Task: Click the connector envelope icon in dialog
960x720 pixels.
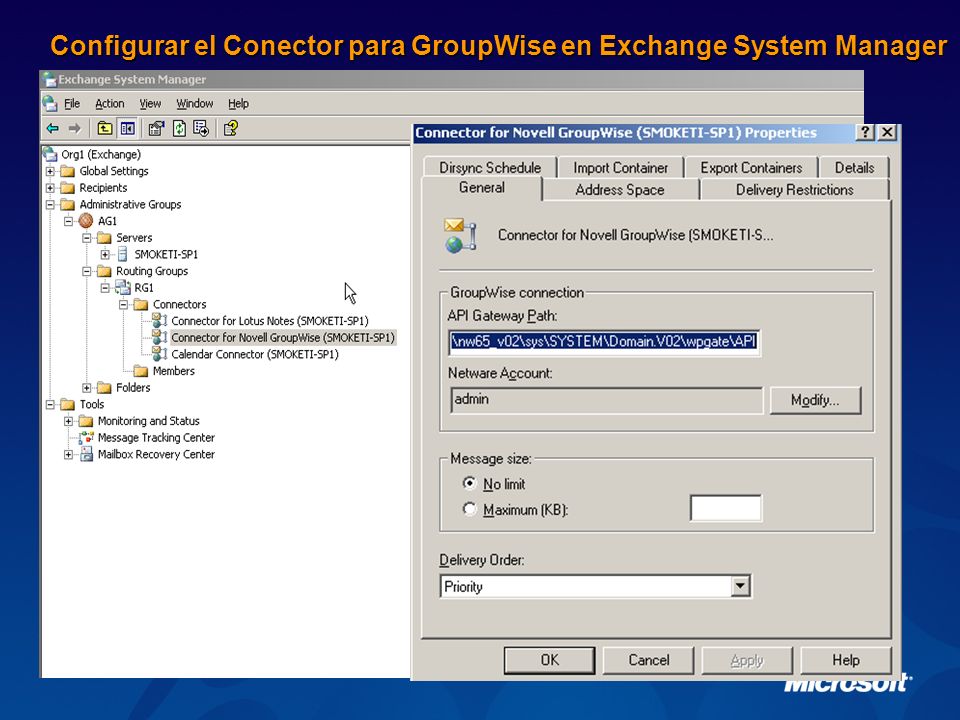Action: 460,236
